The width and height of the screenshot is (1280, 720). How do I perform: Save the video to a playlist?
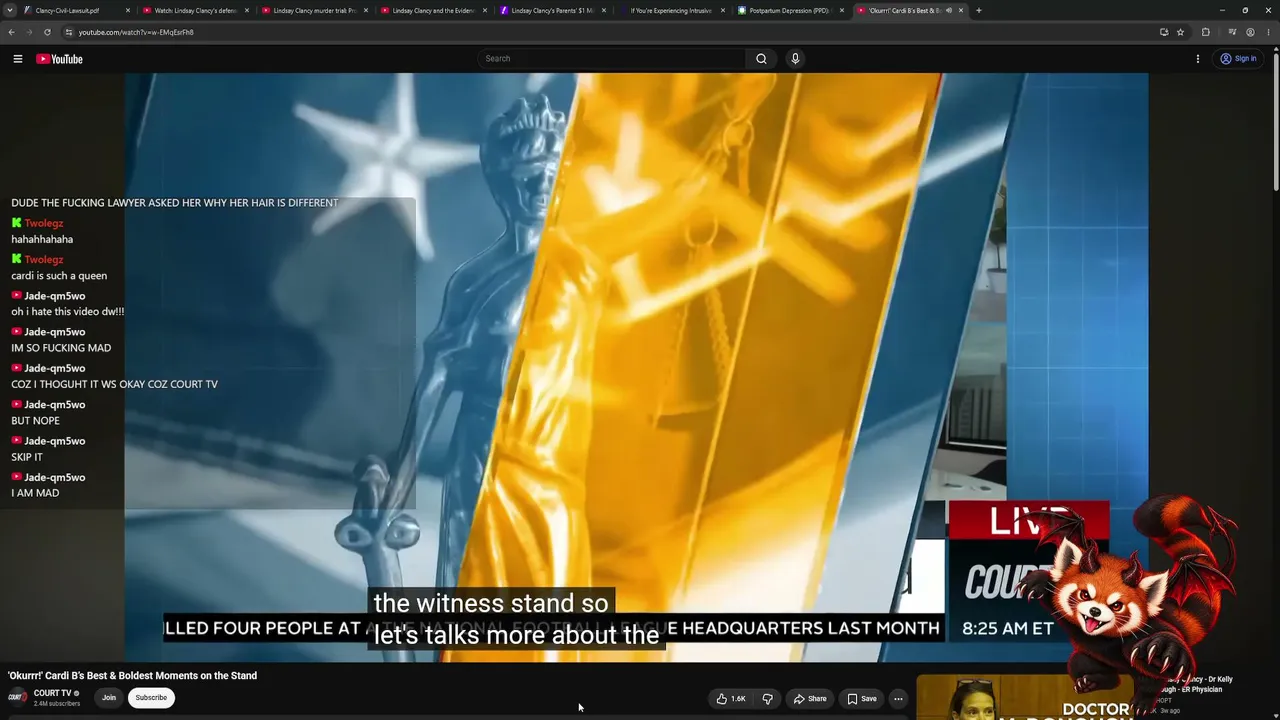point(861,699)
